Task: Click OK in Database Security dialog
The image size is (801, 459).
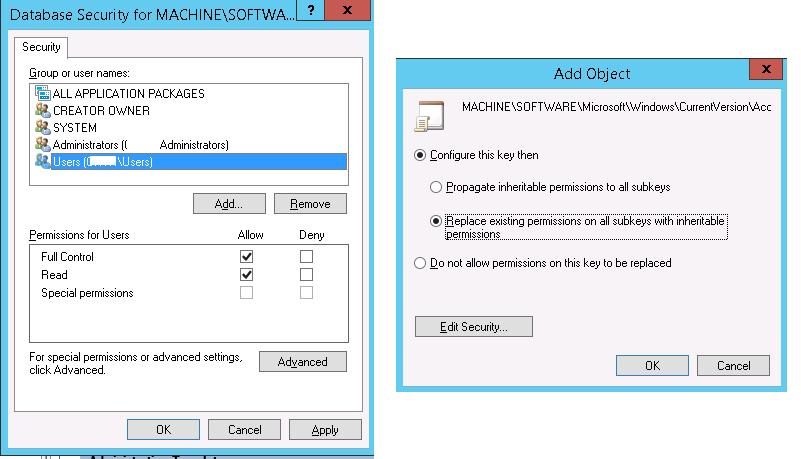Action: click(x=163, y=429)
